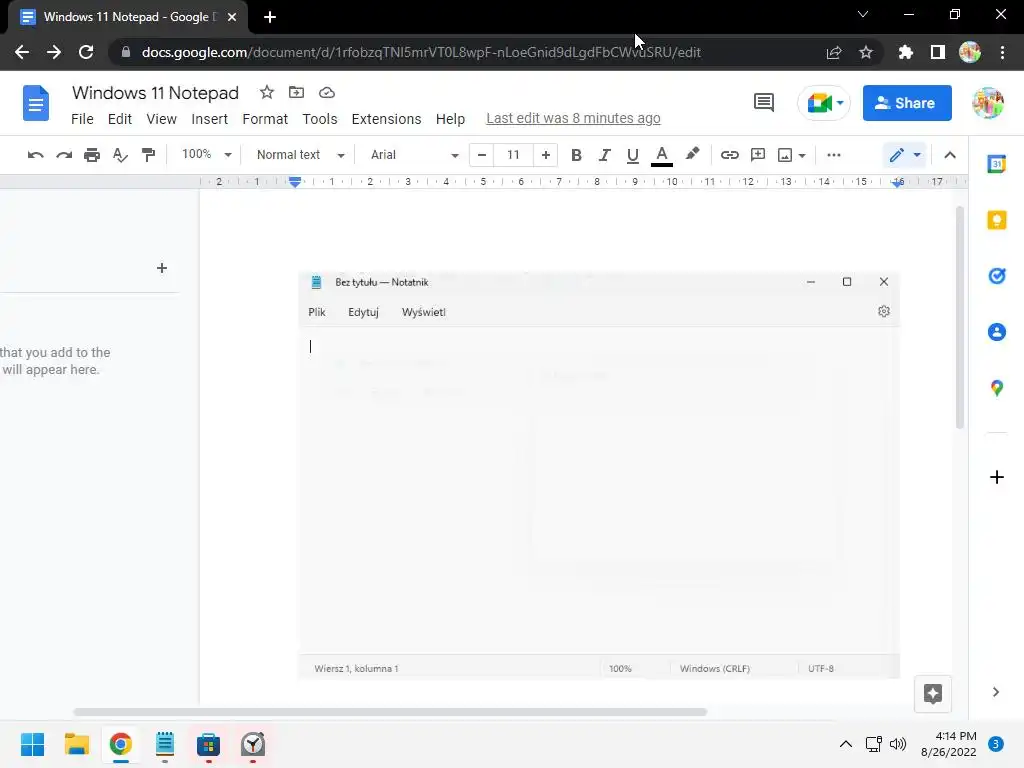Reload the page in Chrome
This screenshot has width=1024, height=768.
86,52
